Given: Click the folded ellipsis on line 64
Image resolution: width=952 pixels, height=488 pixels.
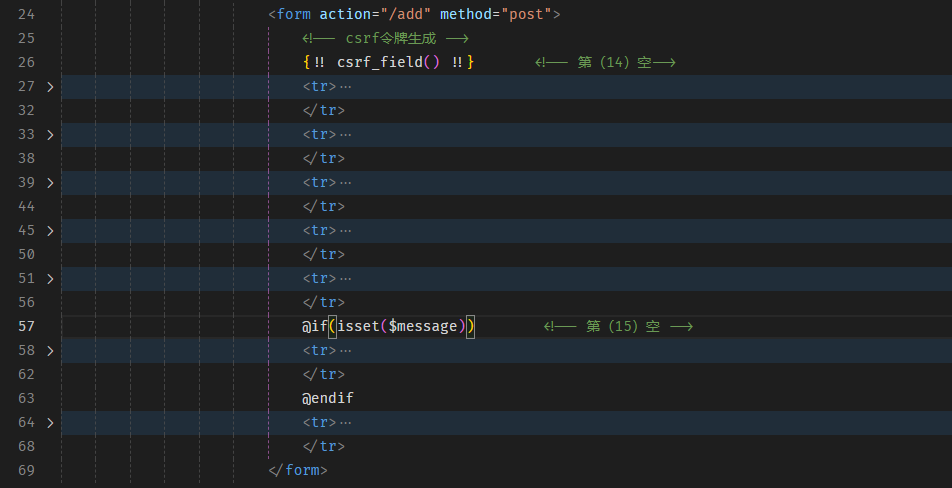Looking at the screenshot, I should 345,422.
